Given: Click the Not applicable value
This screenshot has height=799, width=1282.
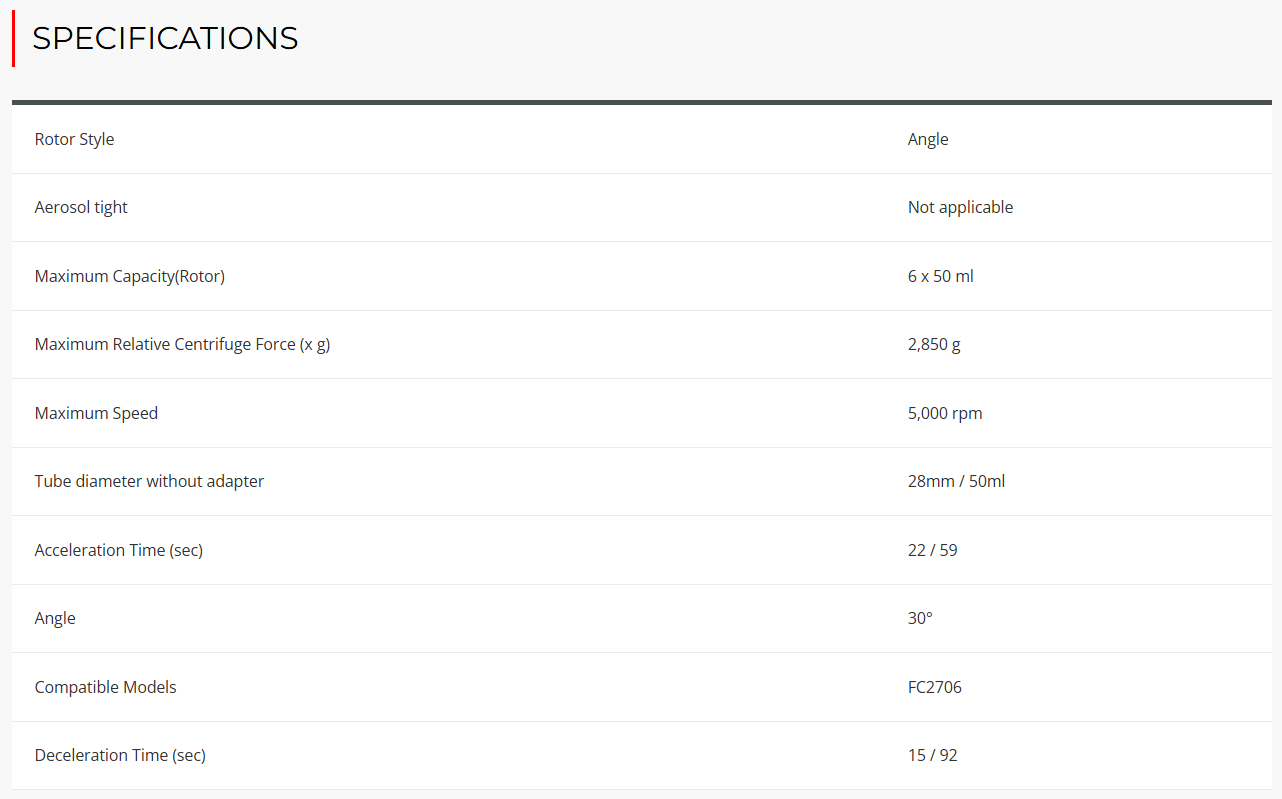Looking at the screenshot, I should point(959,207).
